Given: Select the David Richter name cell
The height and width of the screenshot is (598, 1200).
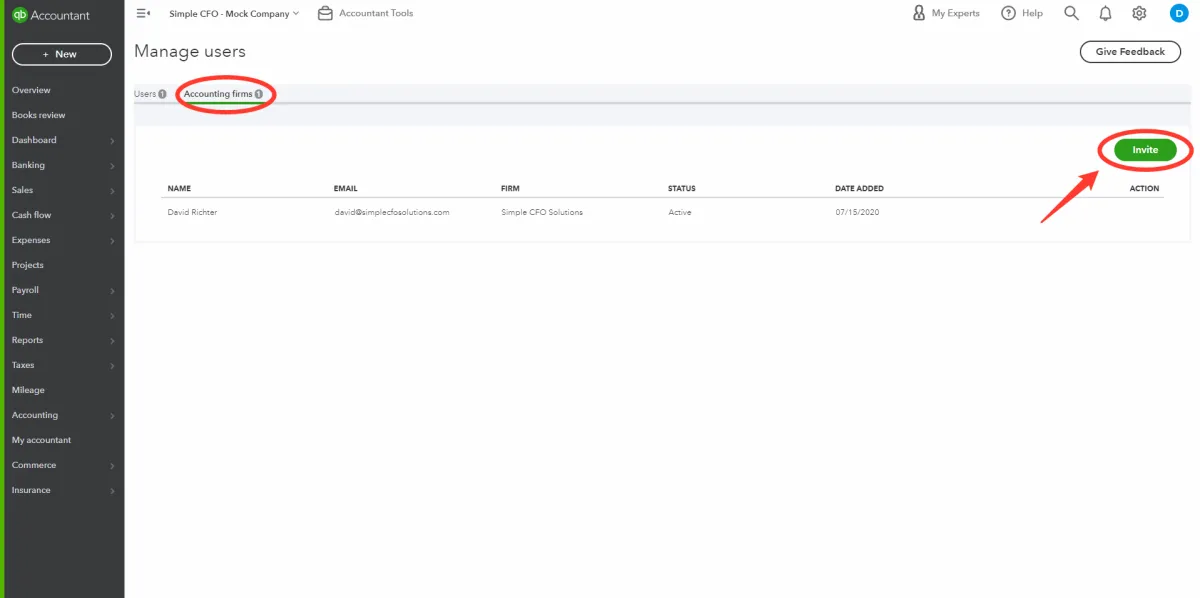Looking at the screenshot, I should coord(192,212).
